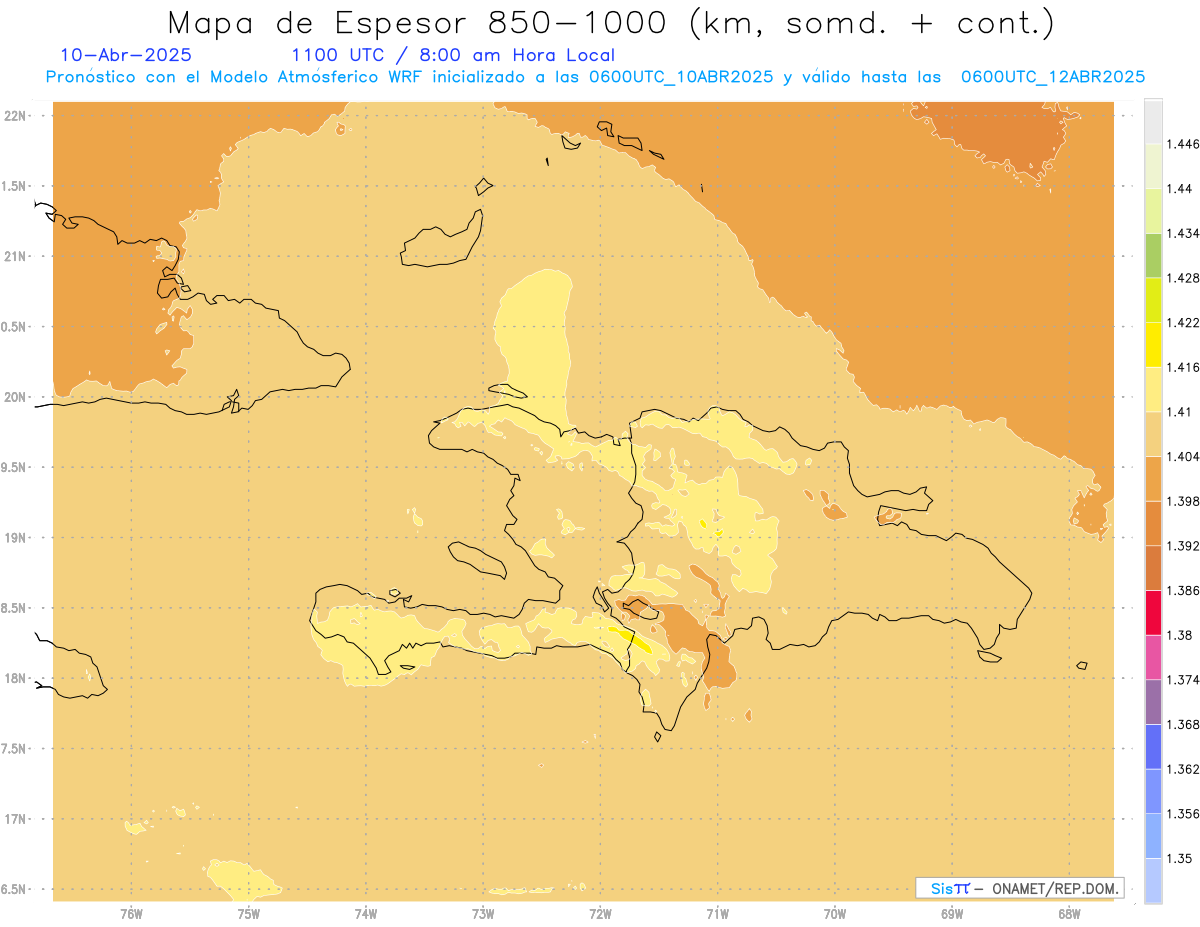Click the time label '1100 UTC / 8:00 am Hora Local'
The image size is (1200, 927).
pyautogui.click(x=453, y=55)
